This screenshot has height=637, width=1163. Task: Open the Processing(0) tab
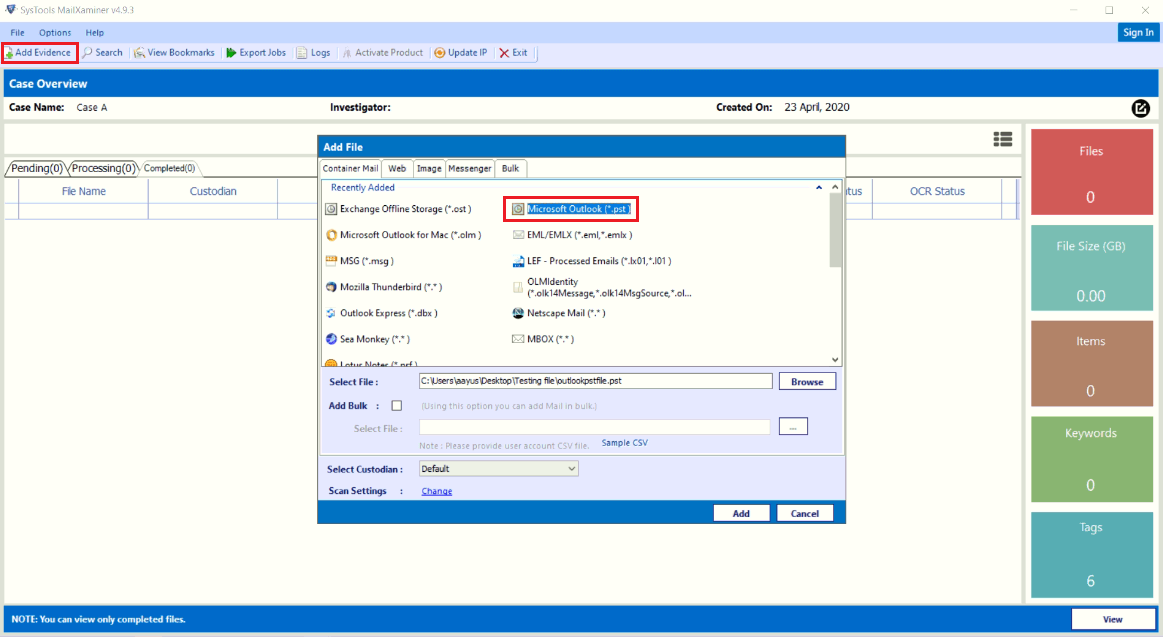(103, 168)
